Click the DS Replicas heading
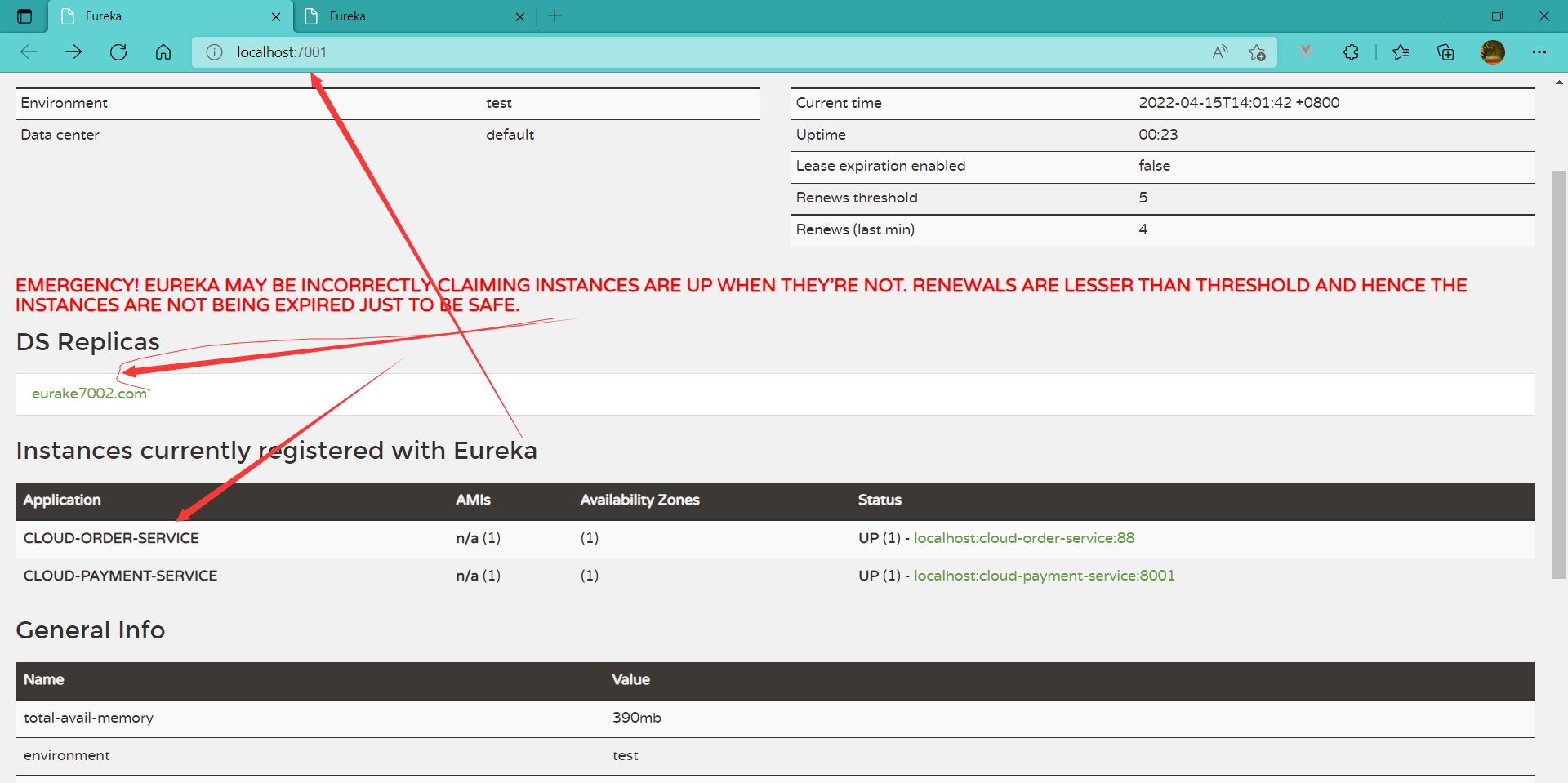 pyautogui.click(x=87, y=341)
